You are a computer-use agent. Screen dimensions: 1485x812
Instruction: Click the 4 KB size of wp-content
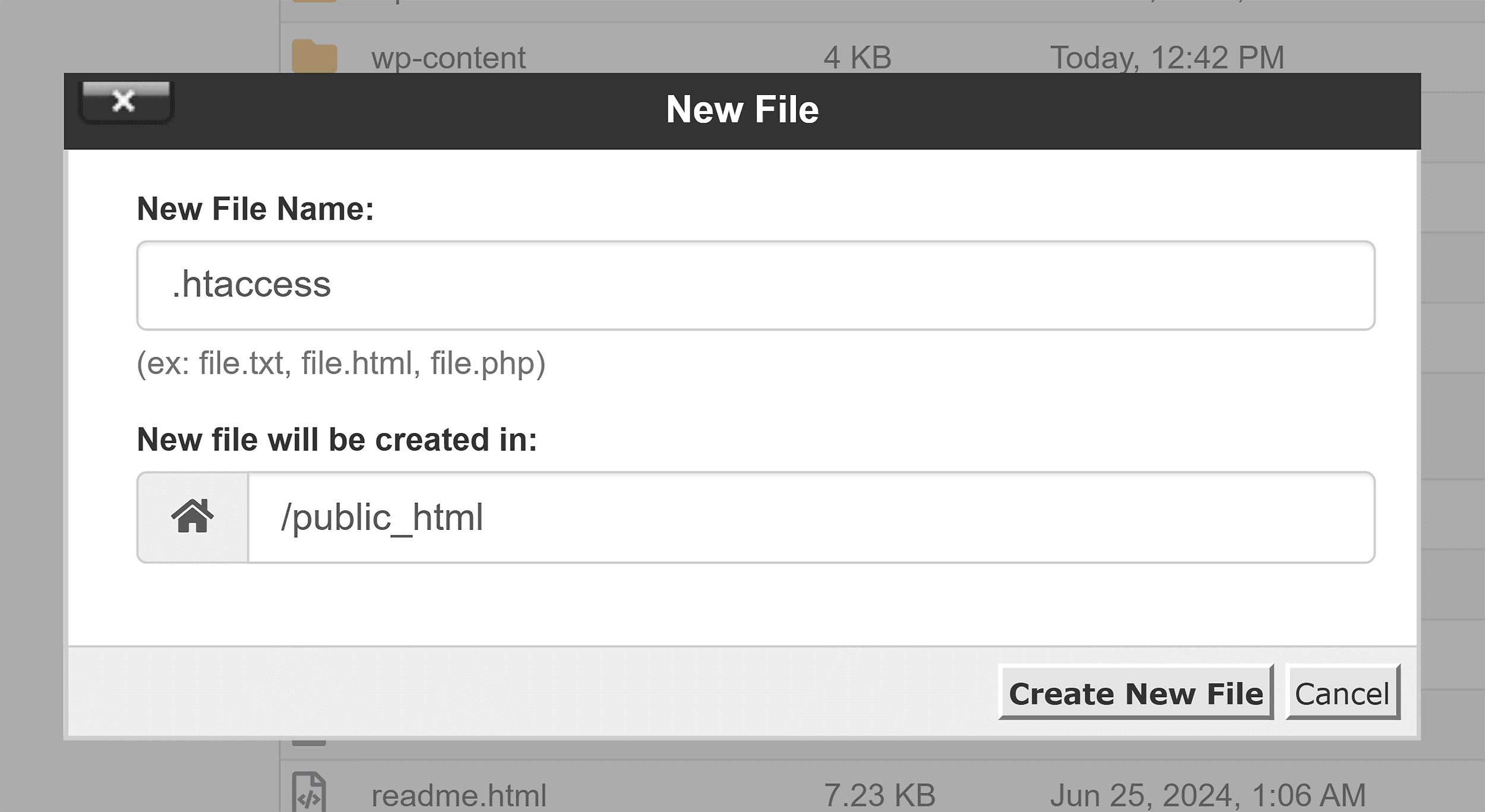(x=857, y=58)
